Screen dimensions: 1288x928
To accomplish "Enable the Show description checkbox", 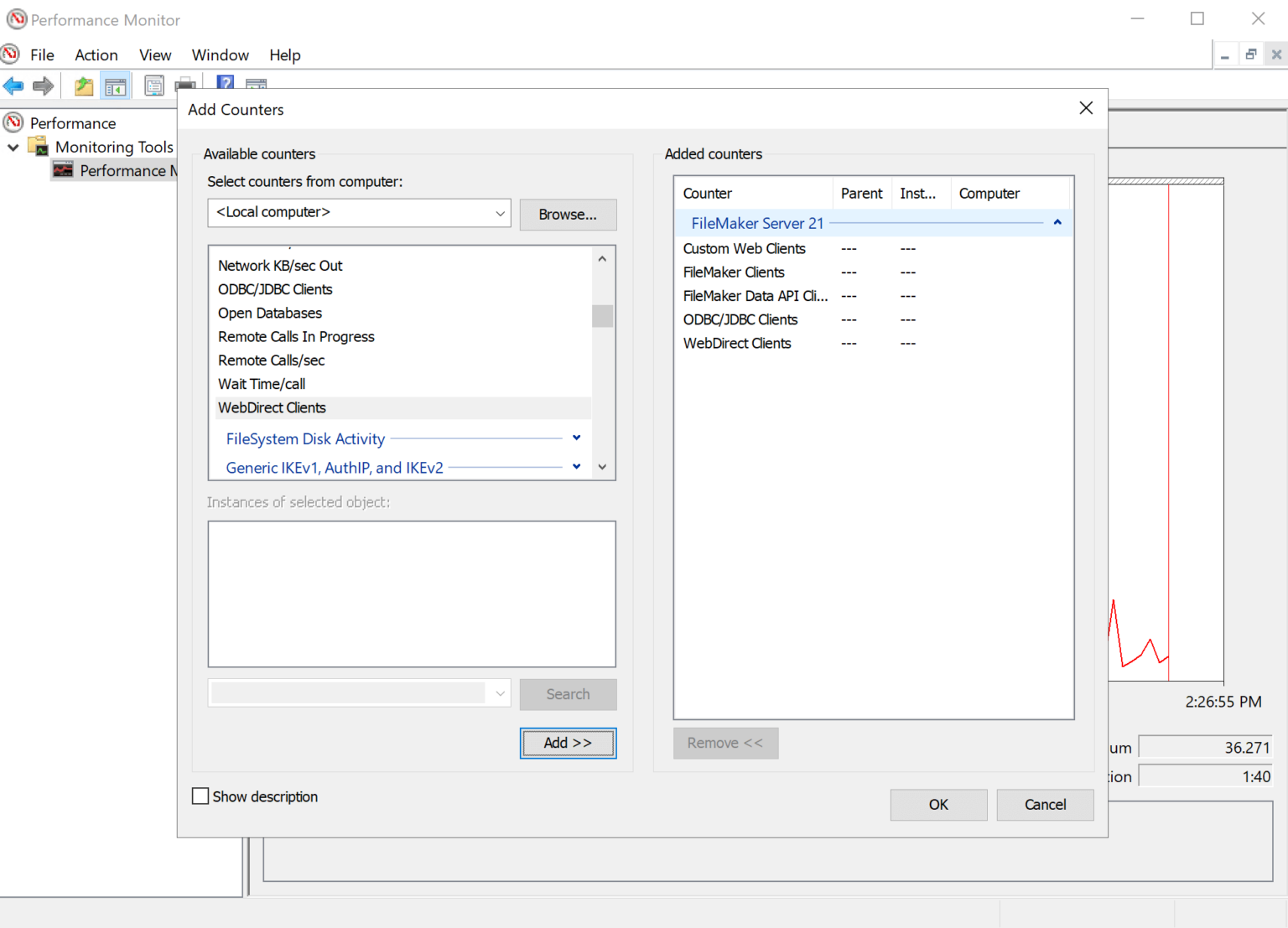I will 200,796.
